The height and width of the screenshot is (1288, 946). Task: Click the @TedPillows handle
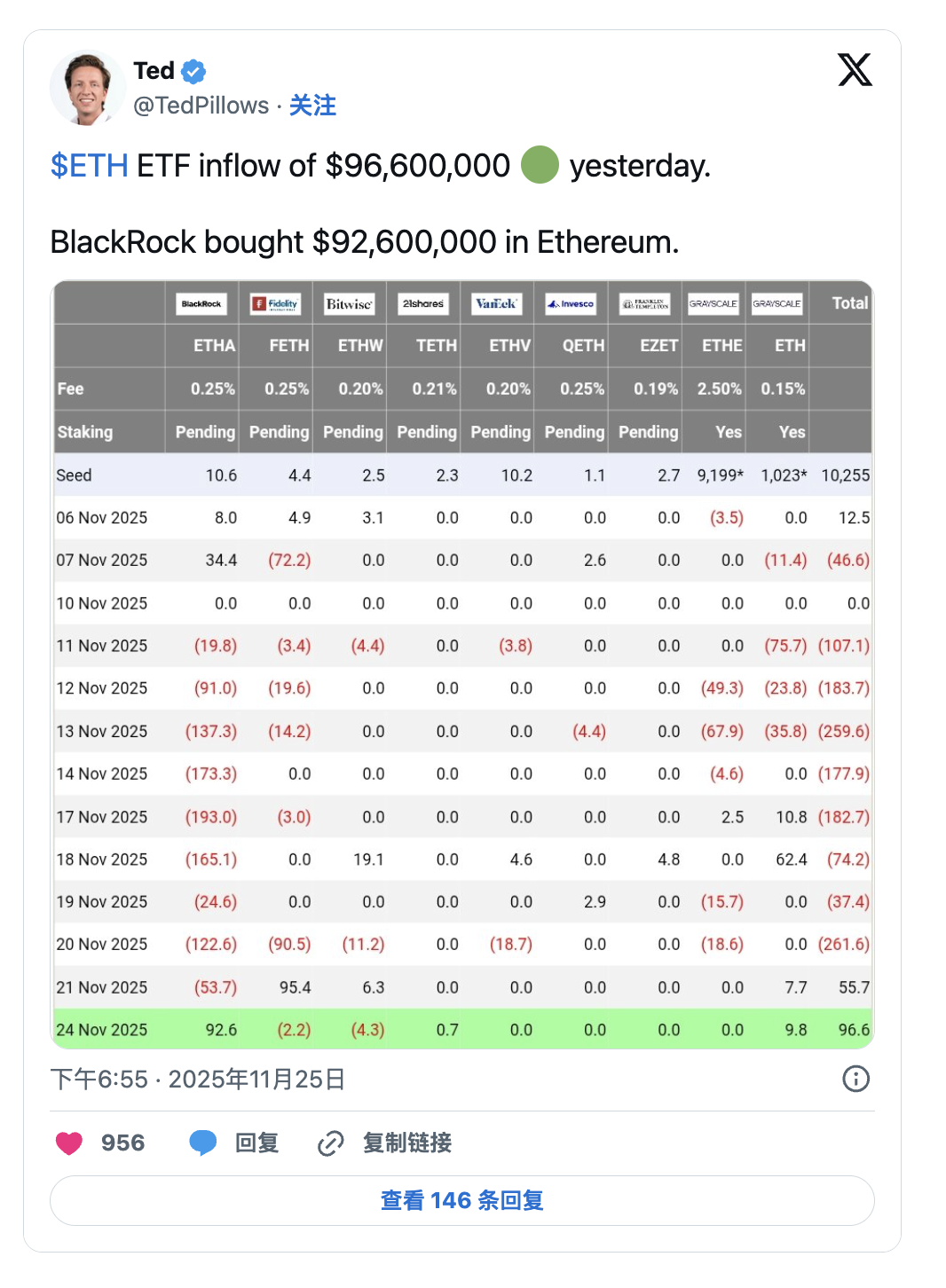201,106
